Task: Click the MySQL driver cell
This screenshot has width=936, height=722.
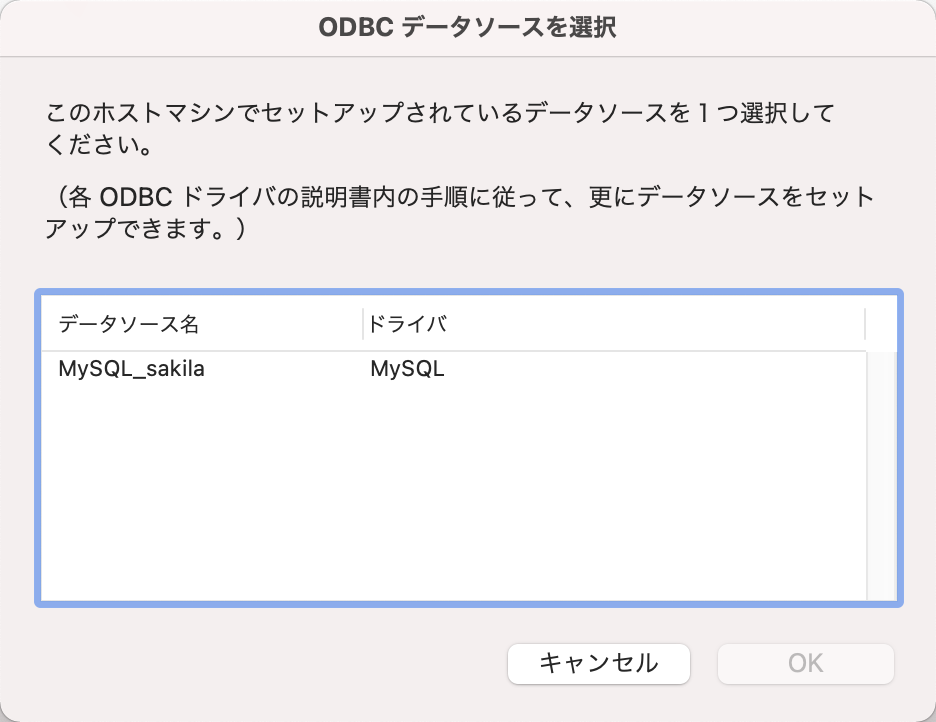Action: (407, 369)
